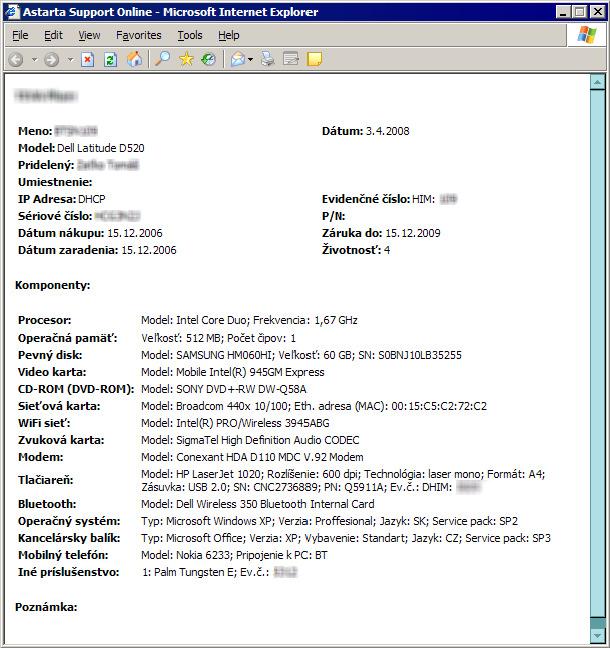Click the 'Palm Tungsten E' accessory line

[219, 572]
